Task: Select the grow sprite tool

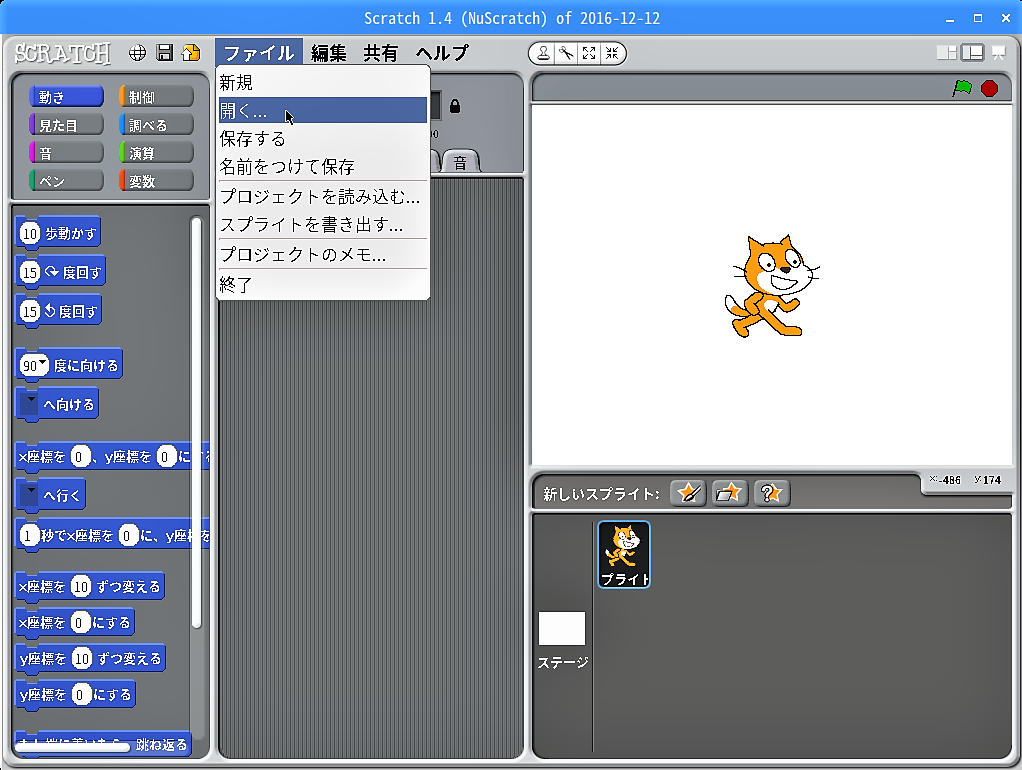Action: click(x=589, y=53)
